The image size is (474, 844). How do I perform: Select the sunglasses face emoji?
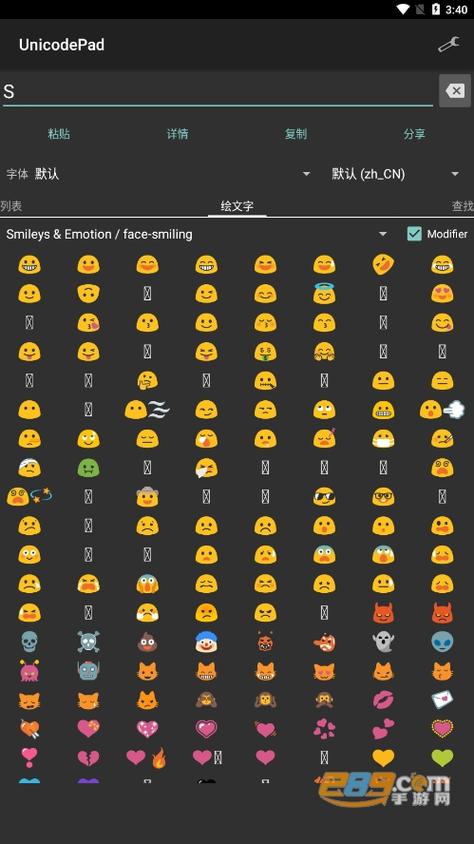click(x=324, y=497)
